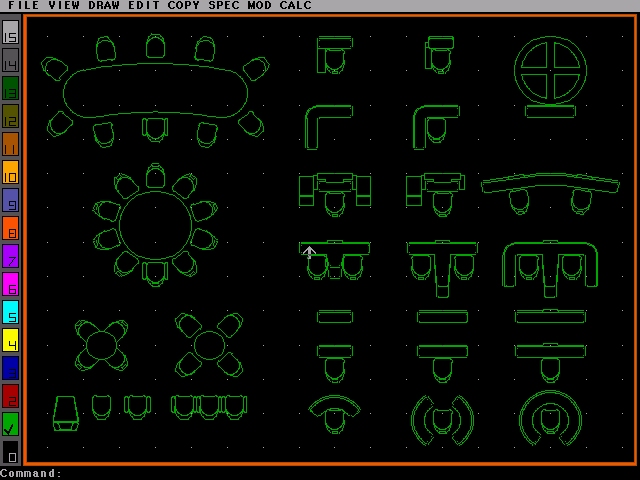The image size is (640, 480).
Task: Pick the round table with ten chairs
Action: [x=155, y=224]
